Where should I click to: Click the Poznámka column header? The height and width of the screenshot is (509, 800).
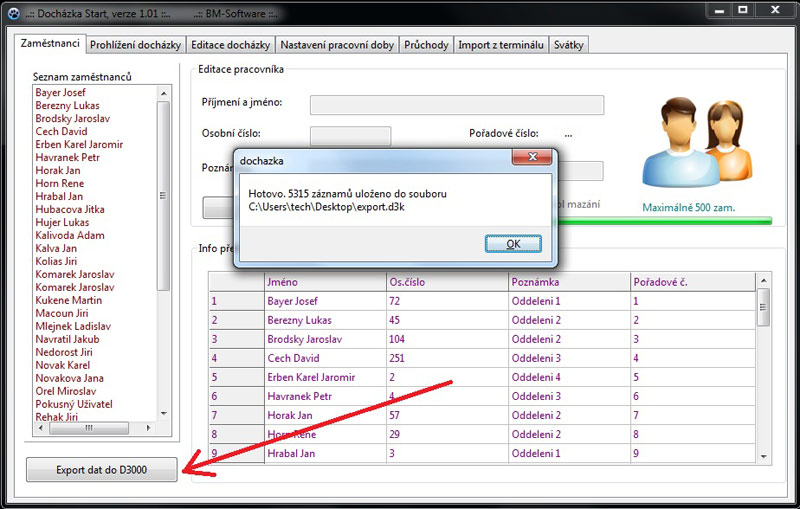569,282
